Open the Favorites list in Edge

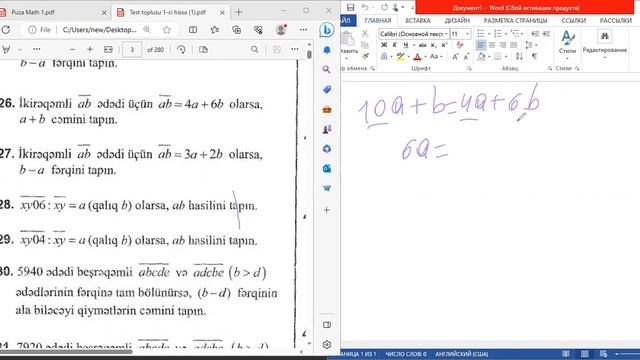click(215, 30)
